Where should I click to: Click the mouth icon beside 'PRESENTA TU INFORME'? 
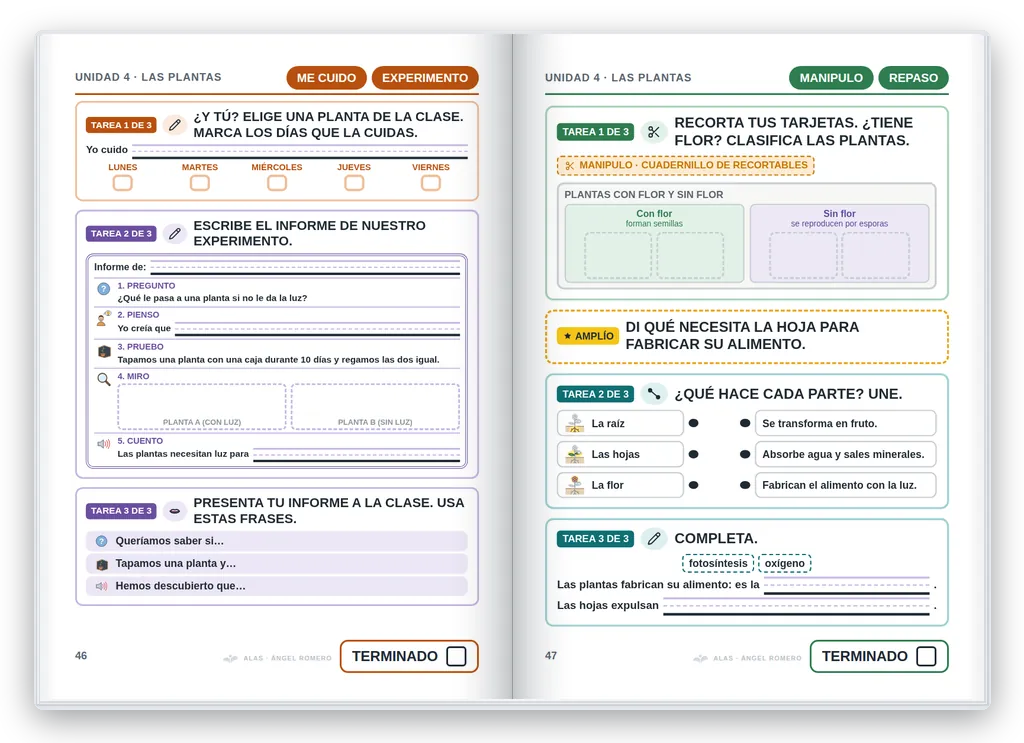(174, 511)
